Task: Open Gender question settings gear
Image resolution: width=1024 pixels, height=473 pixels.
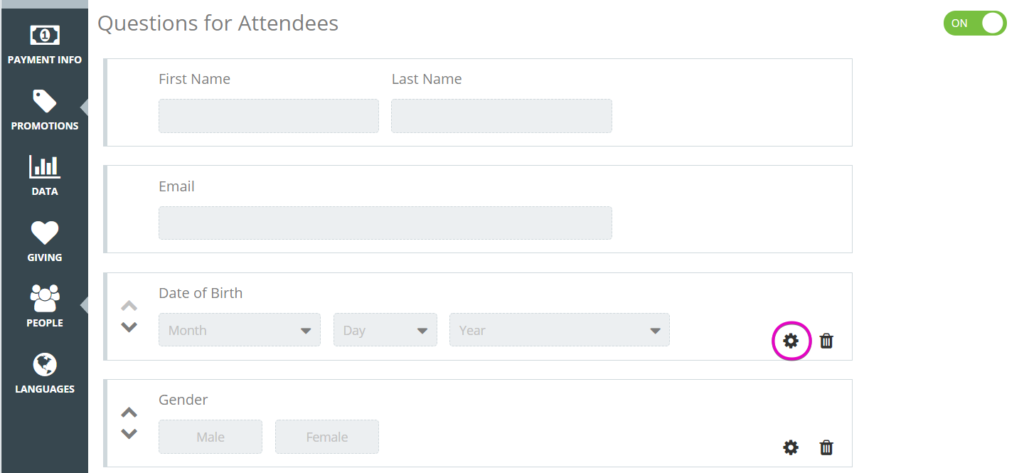Action: click(x=791, y=448)
